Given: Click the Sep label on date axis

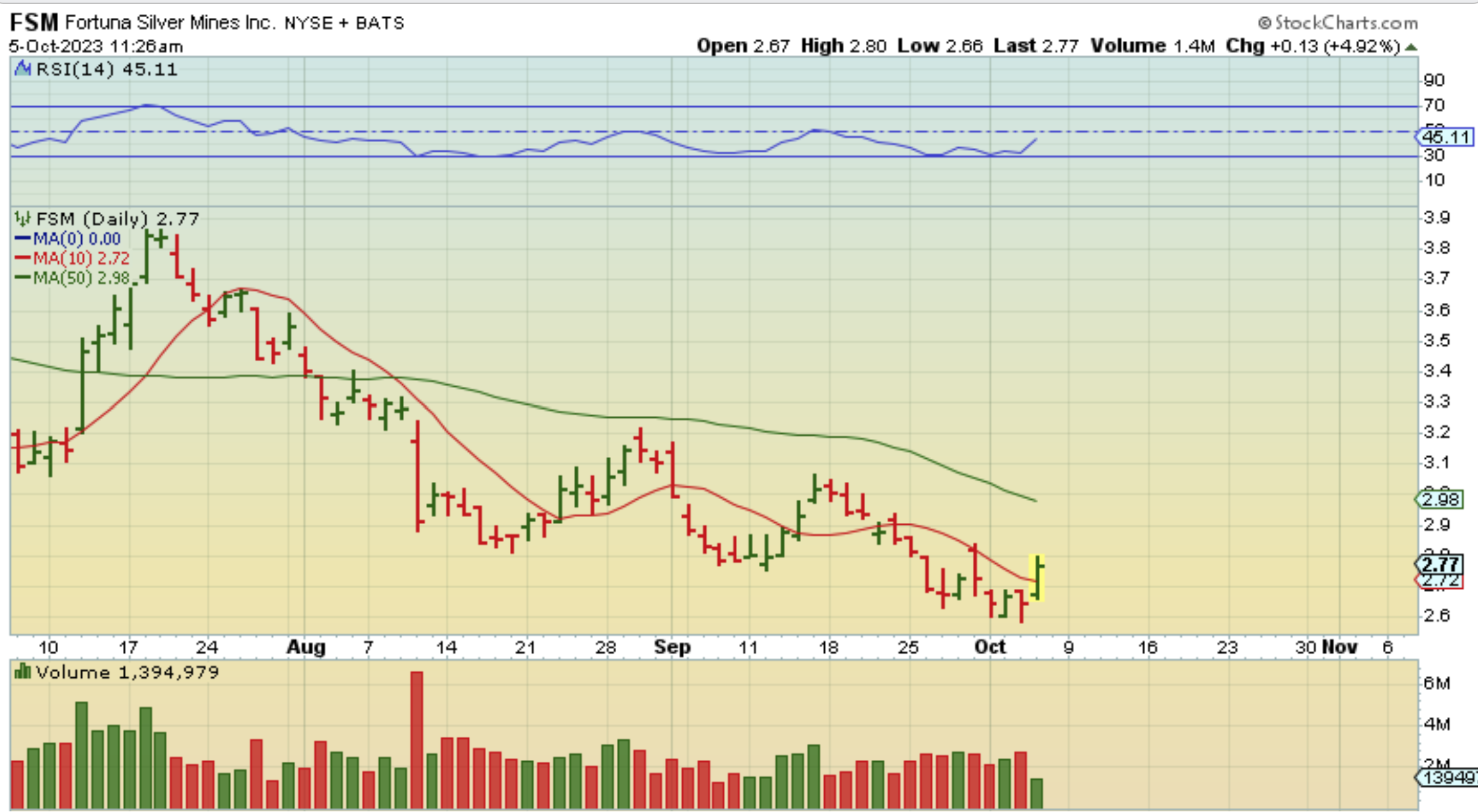Looking at the screenshot, I should pos(672,647).
